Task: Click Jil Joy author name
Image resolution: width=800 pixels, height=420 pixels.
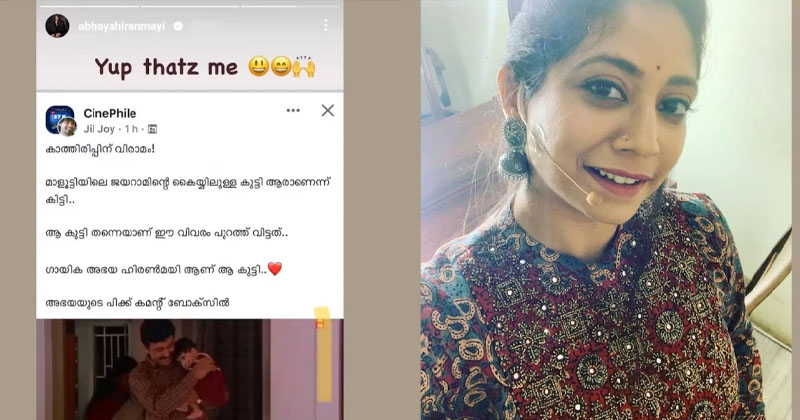Action: [99, 129]
